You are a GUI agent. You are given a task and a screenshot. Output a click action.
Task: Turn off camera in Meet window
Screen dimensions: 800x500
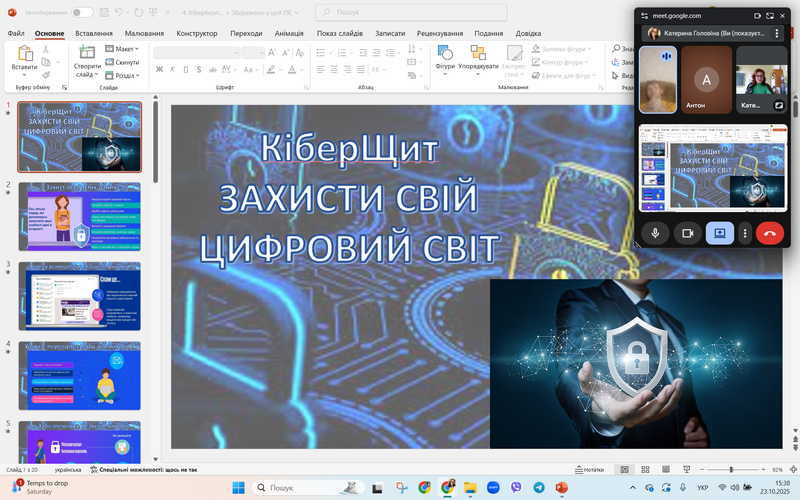pyautogui.click(x=686, y=233)
